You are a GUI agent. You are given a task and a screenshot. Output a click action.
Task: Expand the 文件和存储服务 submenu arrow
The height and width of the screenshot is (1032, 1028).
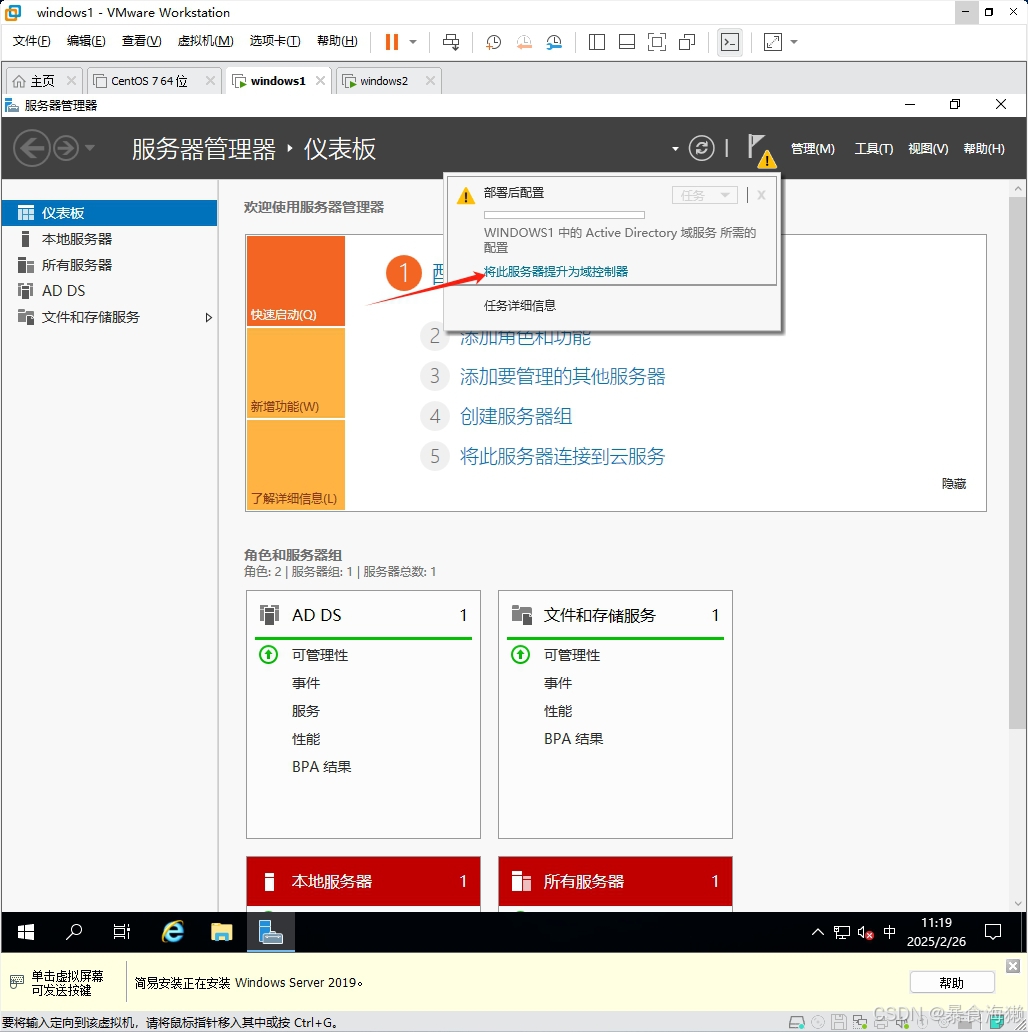click(x=209, y=318)
